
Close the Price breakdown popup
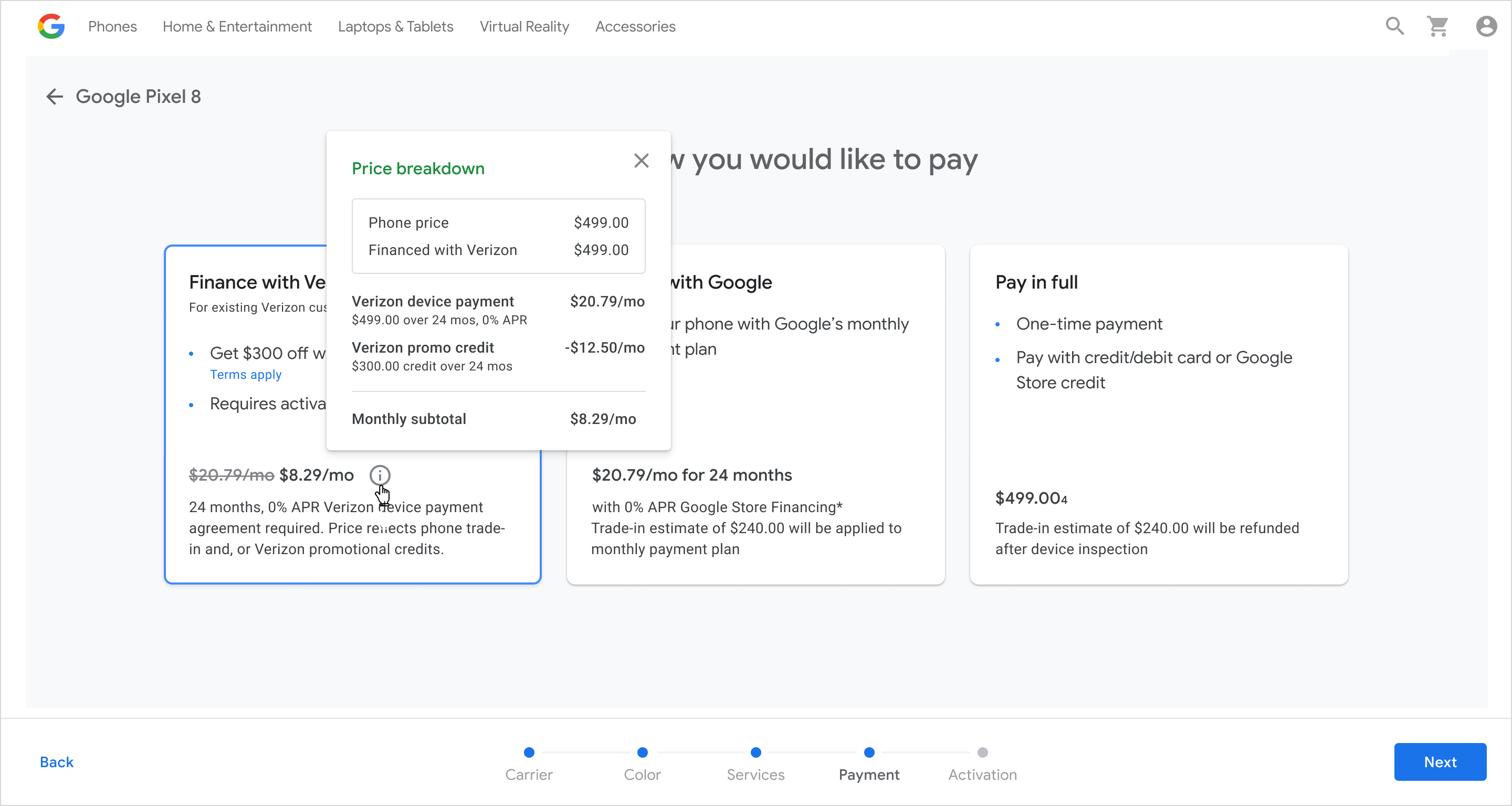coord(641,160)
